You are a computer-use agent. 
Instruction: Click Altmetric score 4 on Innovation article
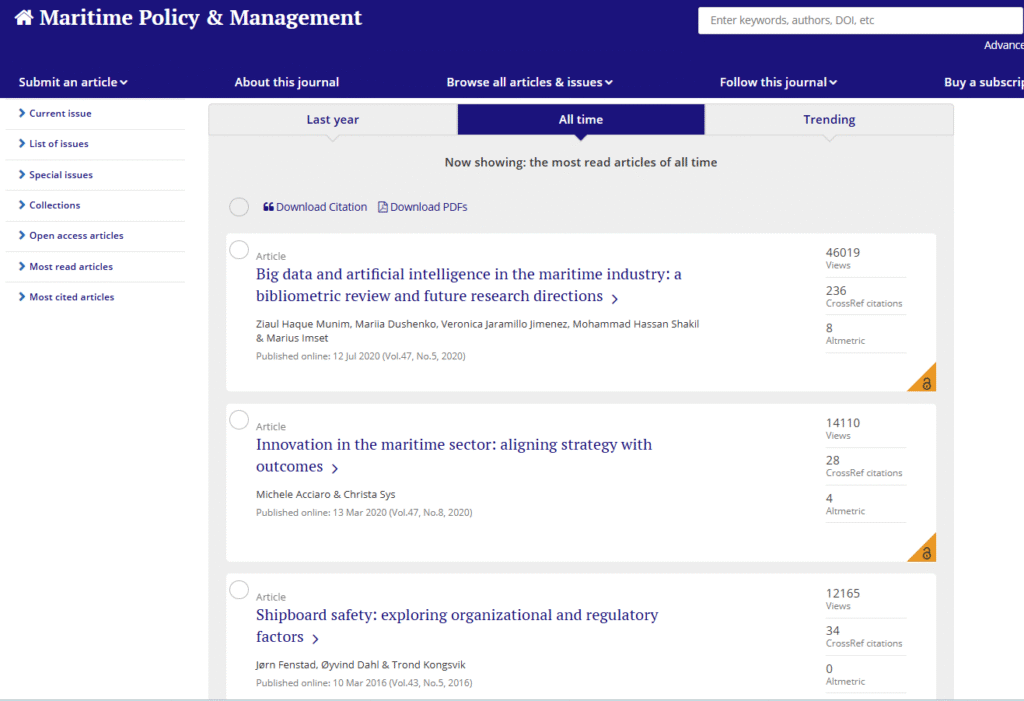tap(829, 498)
